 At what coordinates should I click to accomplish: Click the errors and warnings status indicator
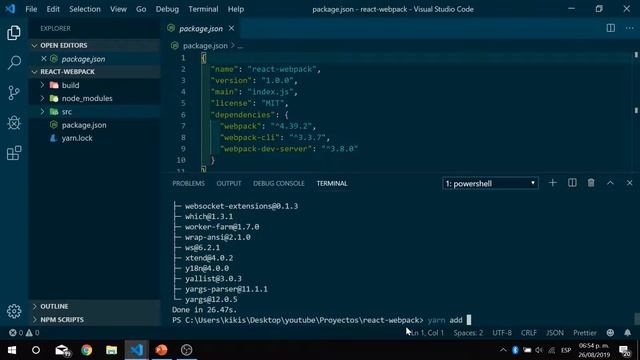(24, 333)
